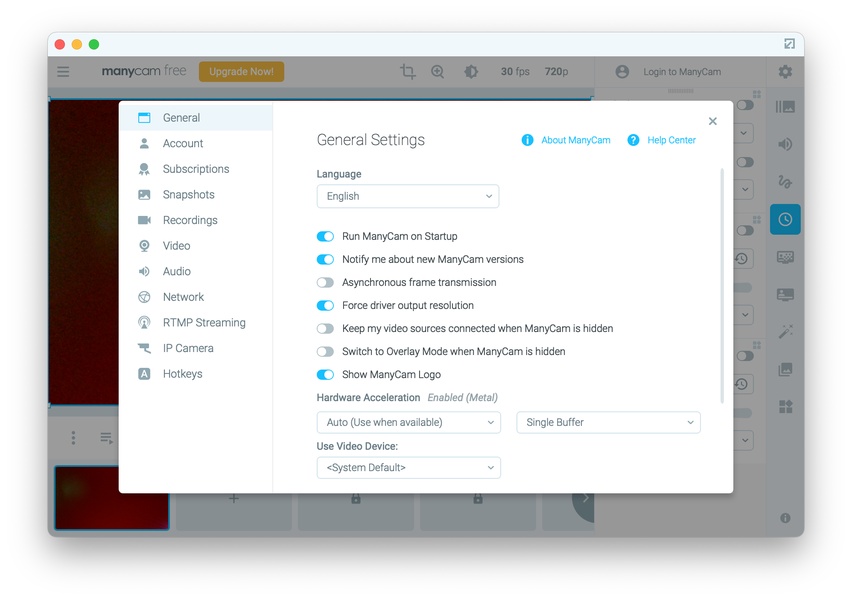The width and height of the screenshot is (852, 600).
Task: Open Subscriptions settings section
Action: 196,169
